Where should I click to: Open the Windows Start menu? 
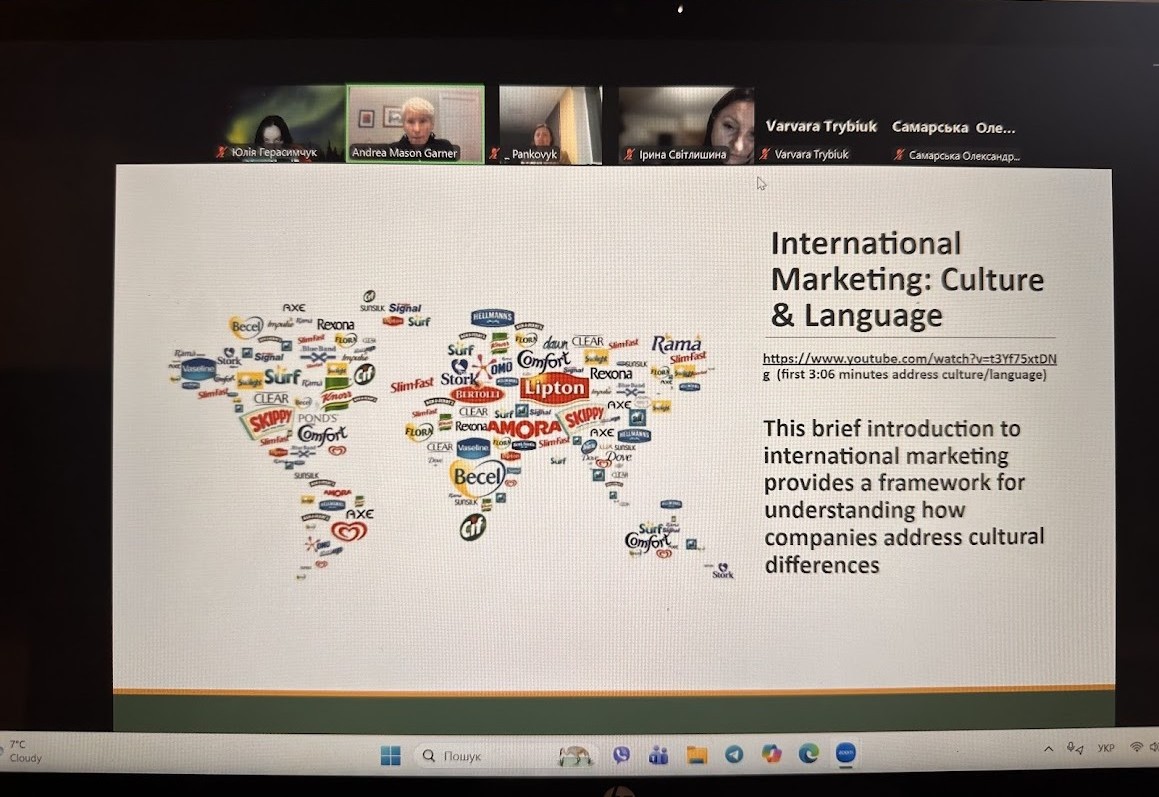[390, 757]
